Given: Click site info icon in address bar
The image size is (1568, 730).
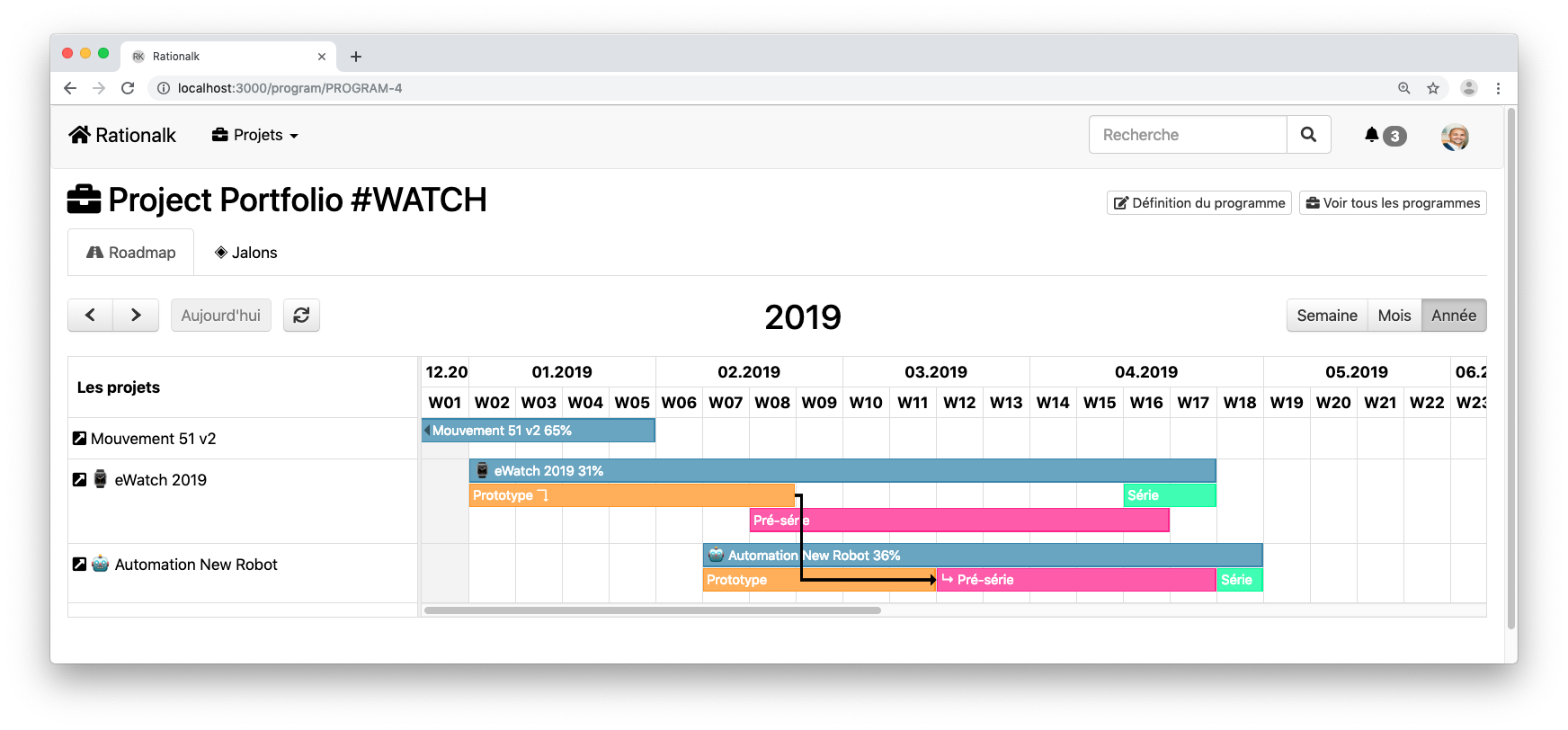Looking at the screenshot, I should point(164,88).
